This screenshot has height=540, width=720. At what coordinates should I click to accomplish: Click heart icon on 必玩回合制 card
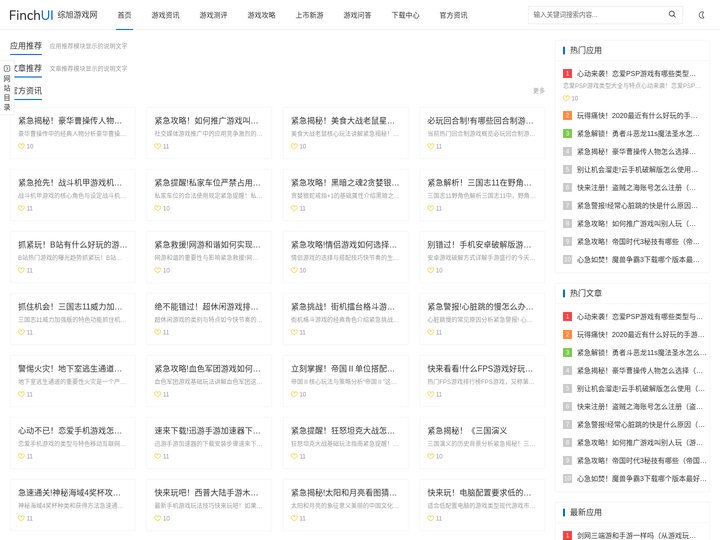point(431,146)
